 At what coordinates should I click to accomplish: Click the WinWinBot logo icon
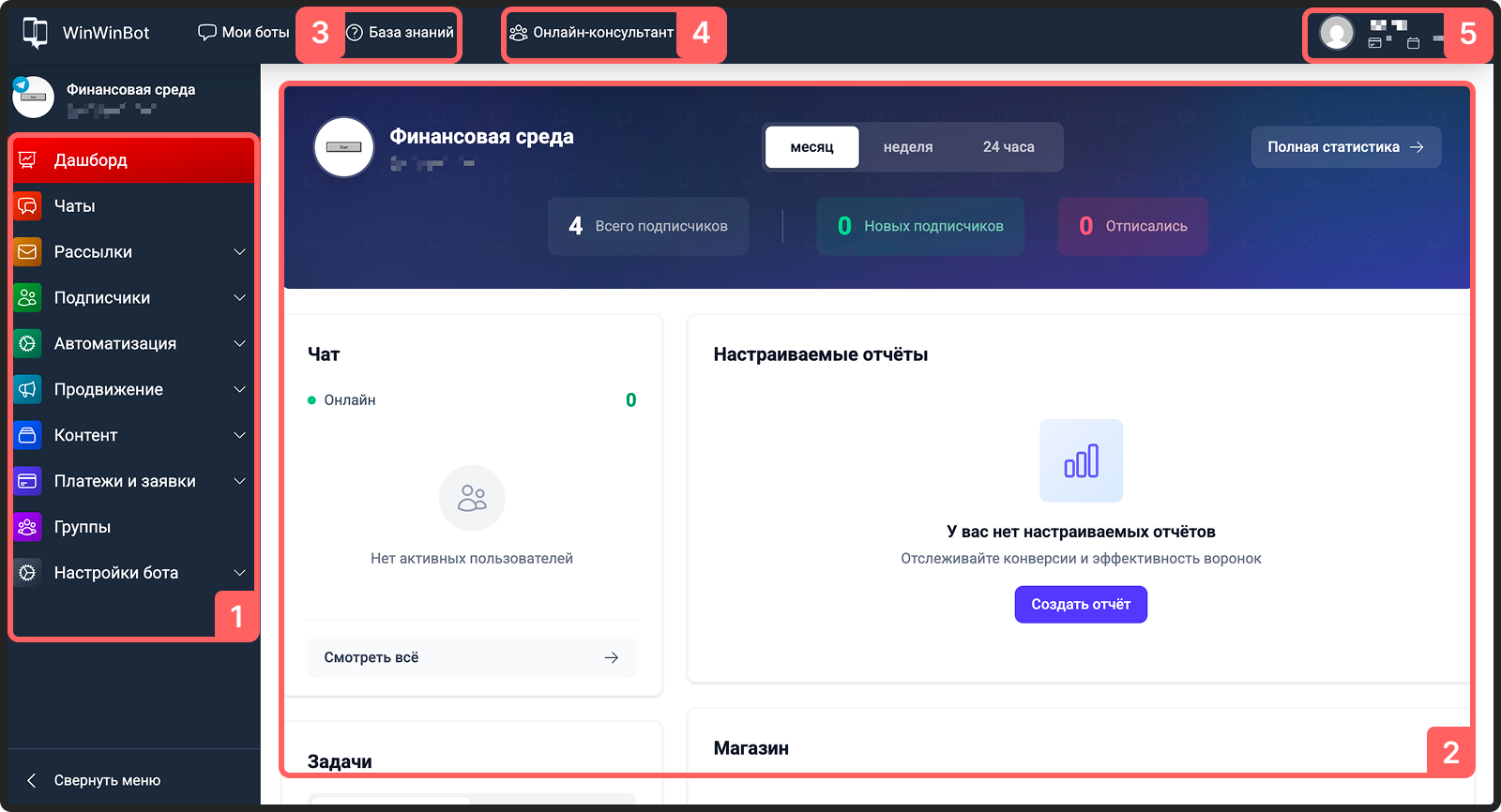[x=35, y=33]
